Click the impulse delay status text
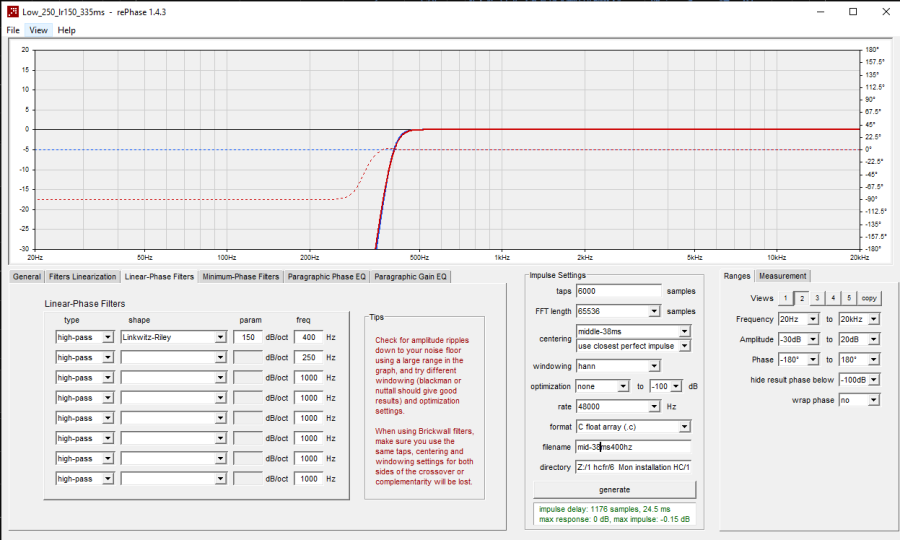The height and width of the screenshot is (540, 900). (x=604, y=509)
